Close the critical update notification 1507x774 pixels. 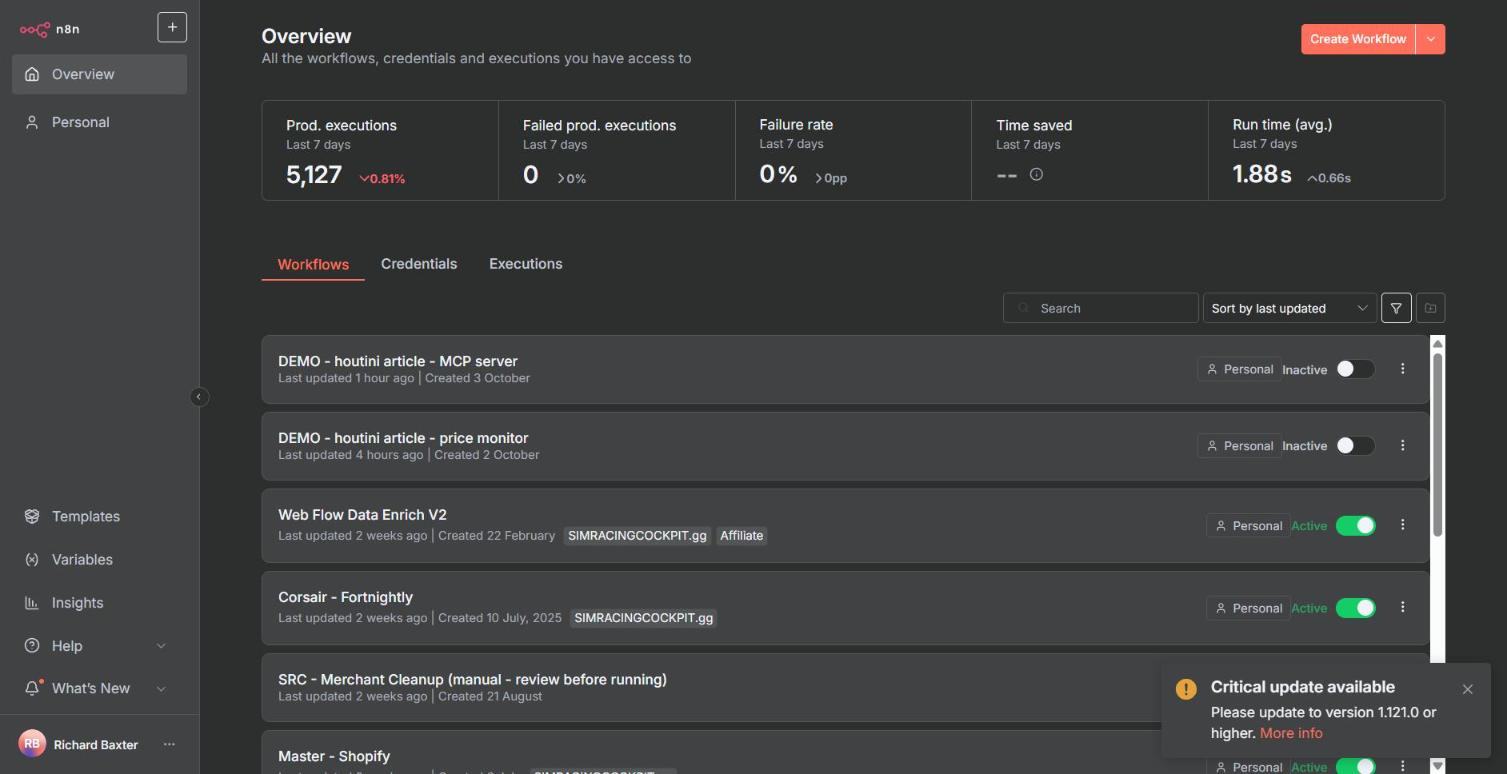click(x=1467, y=689)
